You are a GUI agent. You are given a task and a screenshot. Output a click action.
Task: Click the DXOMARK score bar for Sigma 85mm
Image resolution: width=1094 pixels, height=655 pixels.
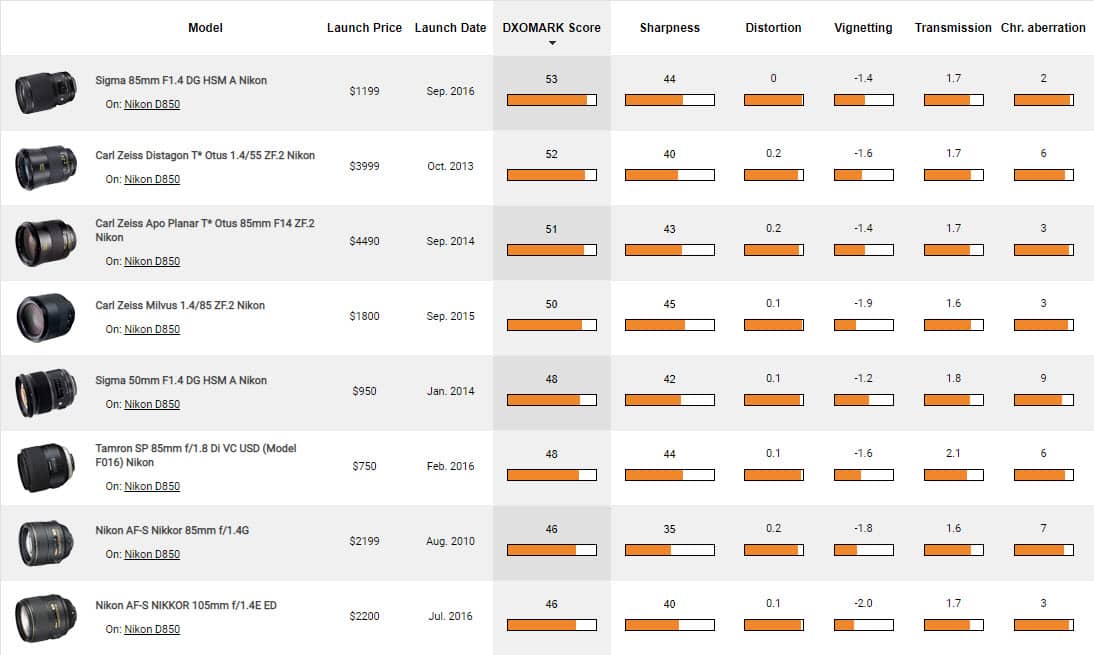coord(552,99)
